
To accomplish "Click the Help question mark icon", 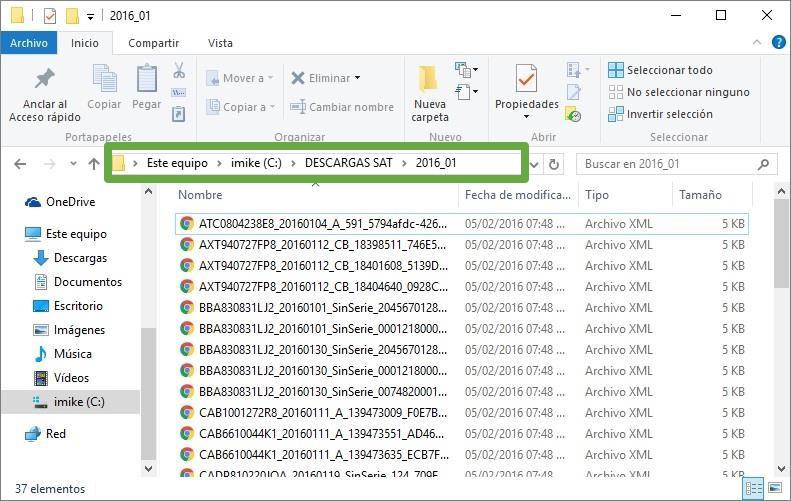I will pos(778,42).
